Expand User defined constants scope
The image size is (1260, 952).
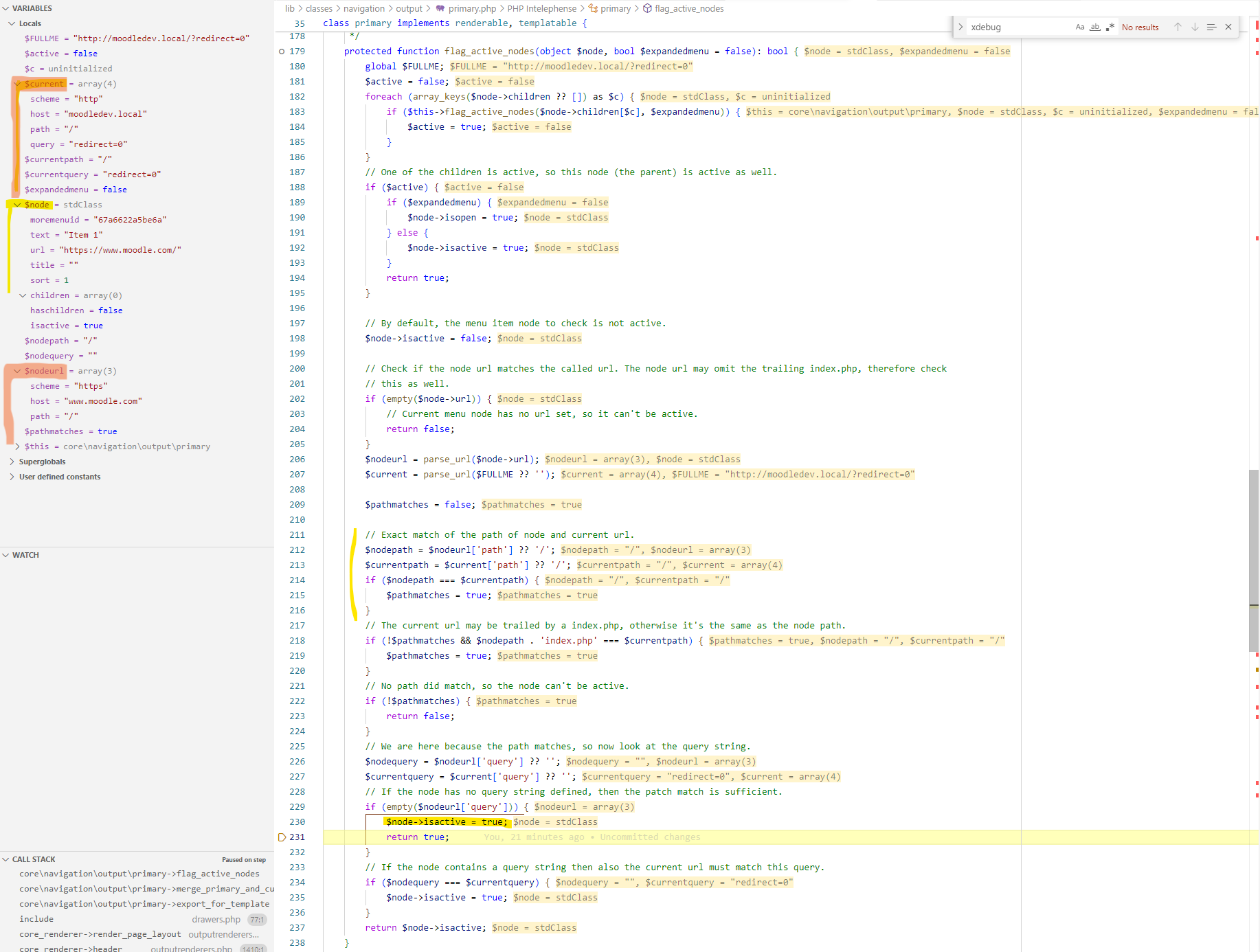[12, 477]
